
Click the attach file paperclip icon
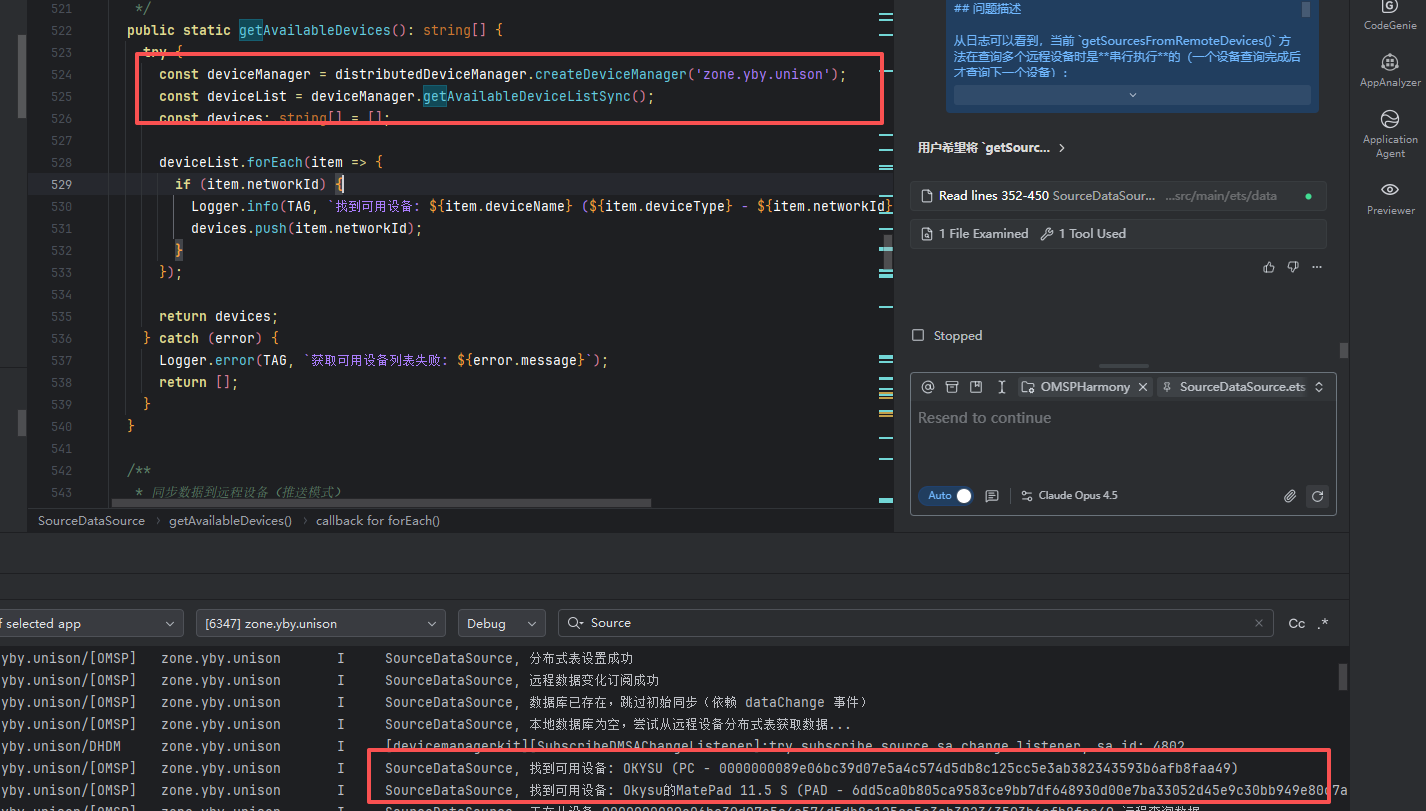click(x=1290, y=496)
